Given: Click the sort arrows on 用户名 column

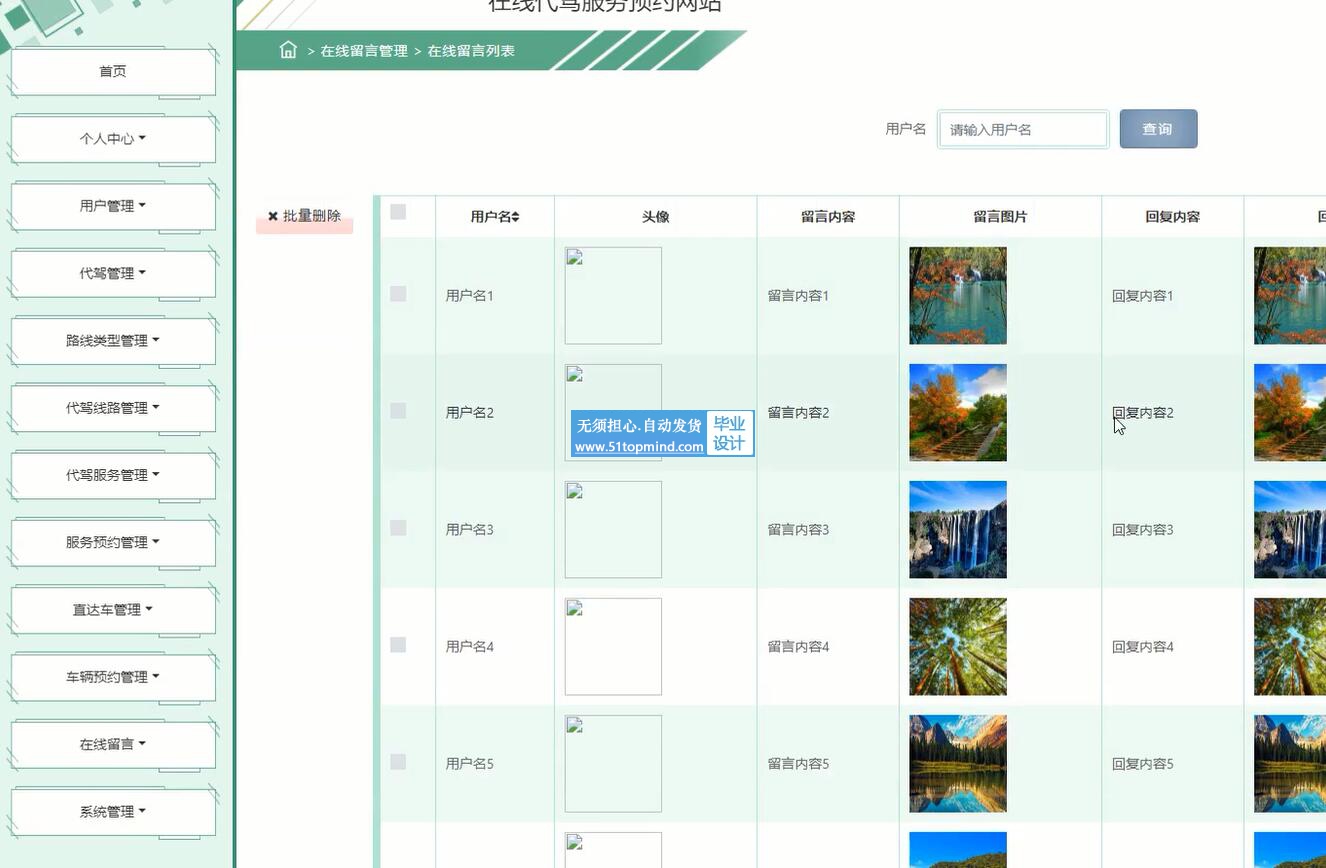Looking at the screenshot, I should coord(516,217).
